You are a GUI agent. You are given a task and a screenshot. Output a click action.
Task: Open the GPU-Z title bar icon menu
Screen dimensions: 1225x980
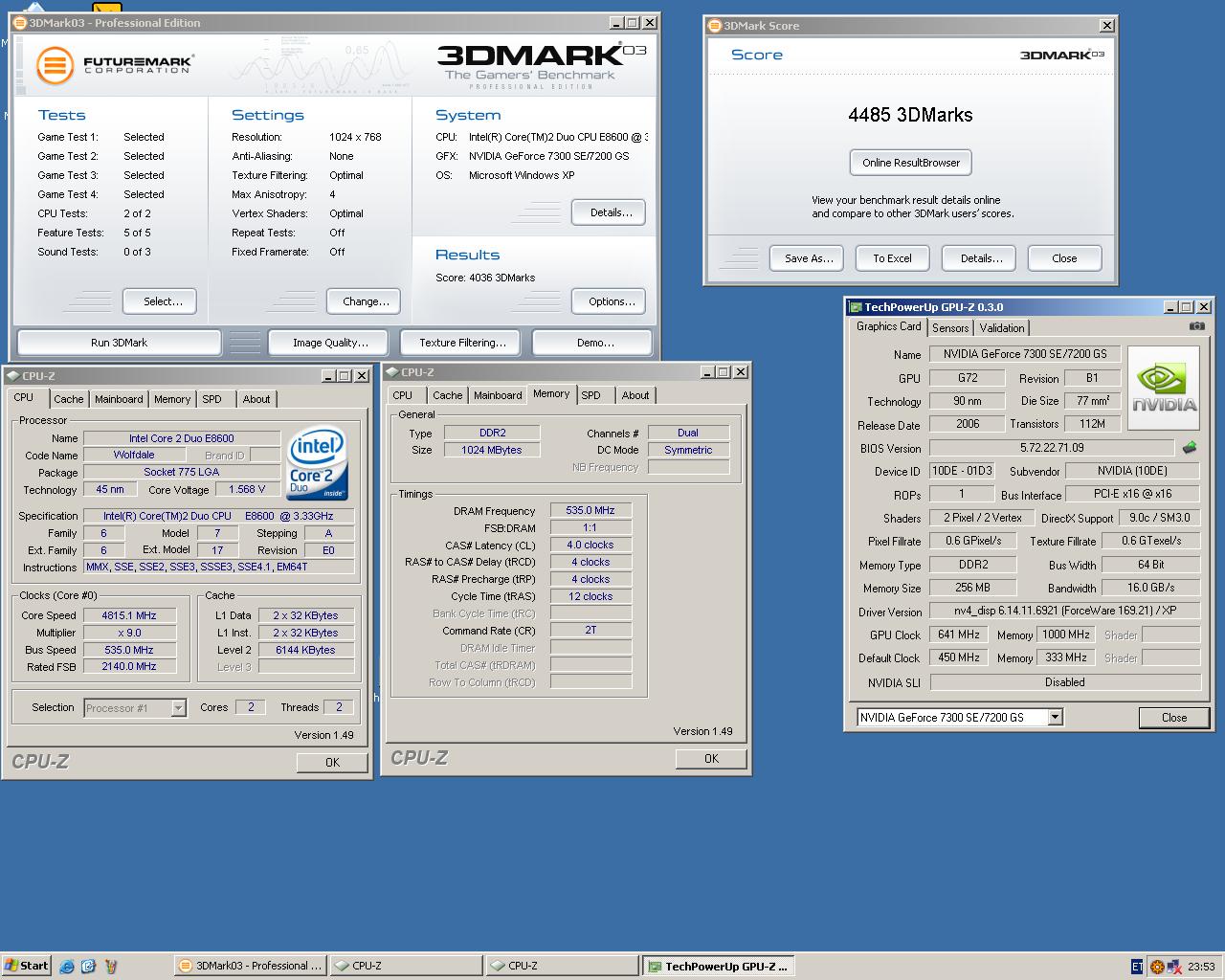tap(856, 307)
